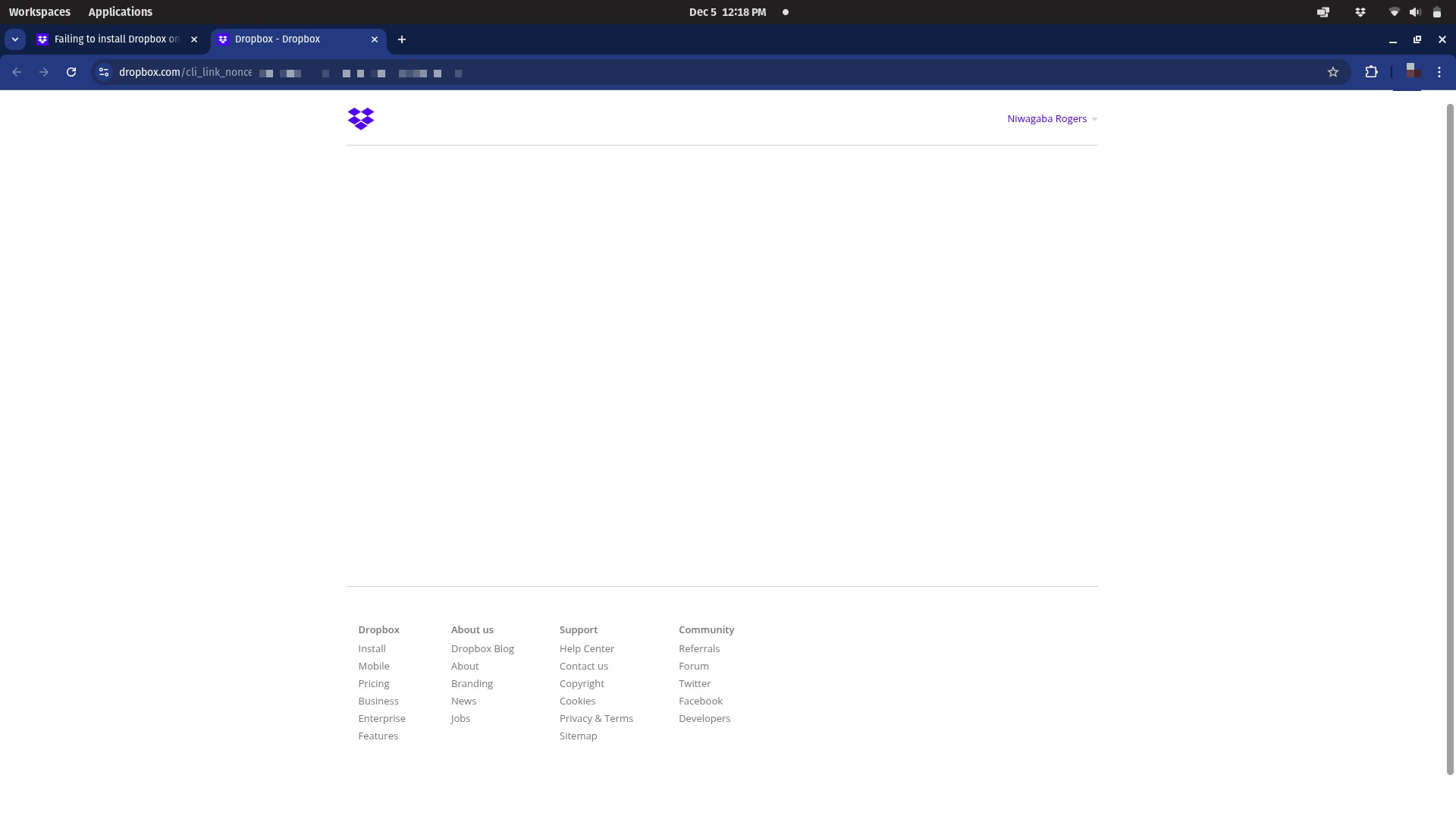
Task: Open a new browser tab
Action: coord(402,39)
